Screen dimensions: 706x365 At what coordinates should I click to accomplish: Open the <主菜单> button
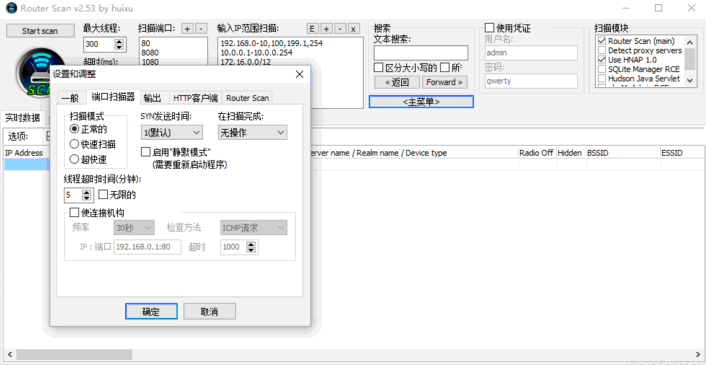pyautogui.click(x=421, y=102)
